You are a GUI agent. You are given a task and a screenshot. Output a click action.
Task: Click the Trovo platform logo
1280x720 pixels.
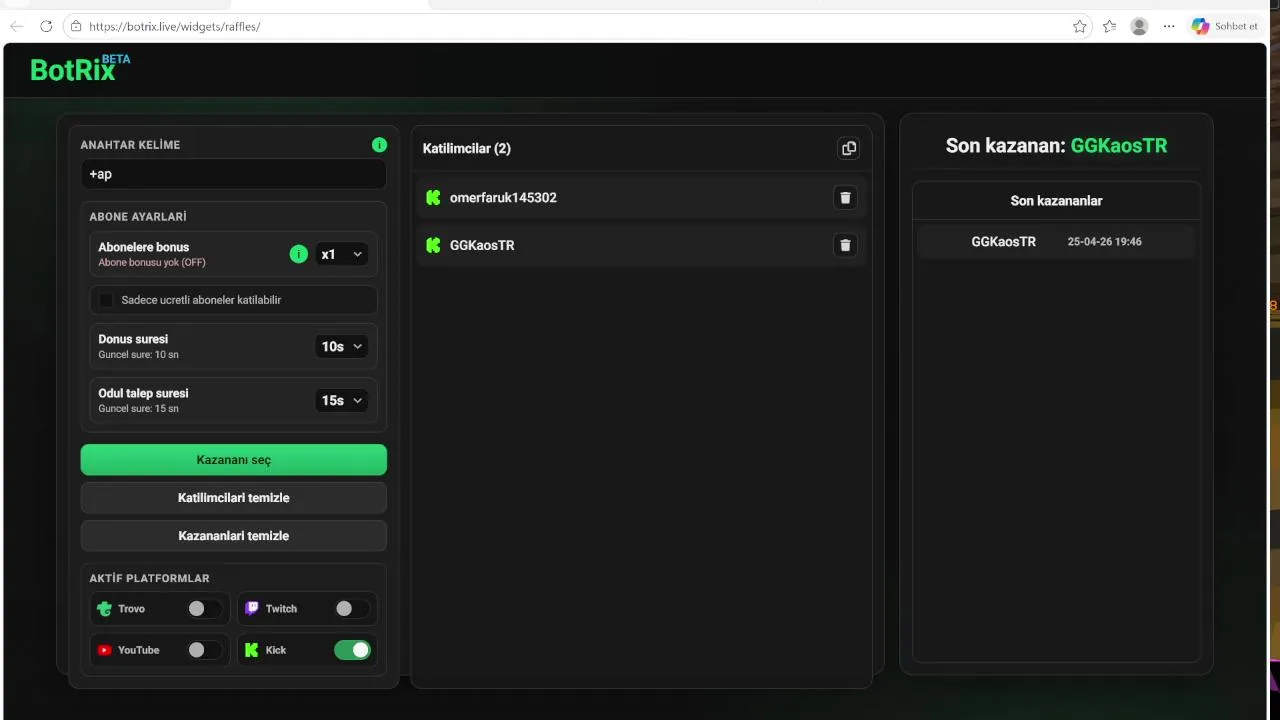[x=104, y=608]
